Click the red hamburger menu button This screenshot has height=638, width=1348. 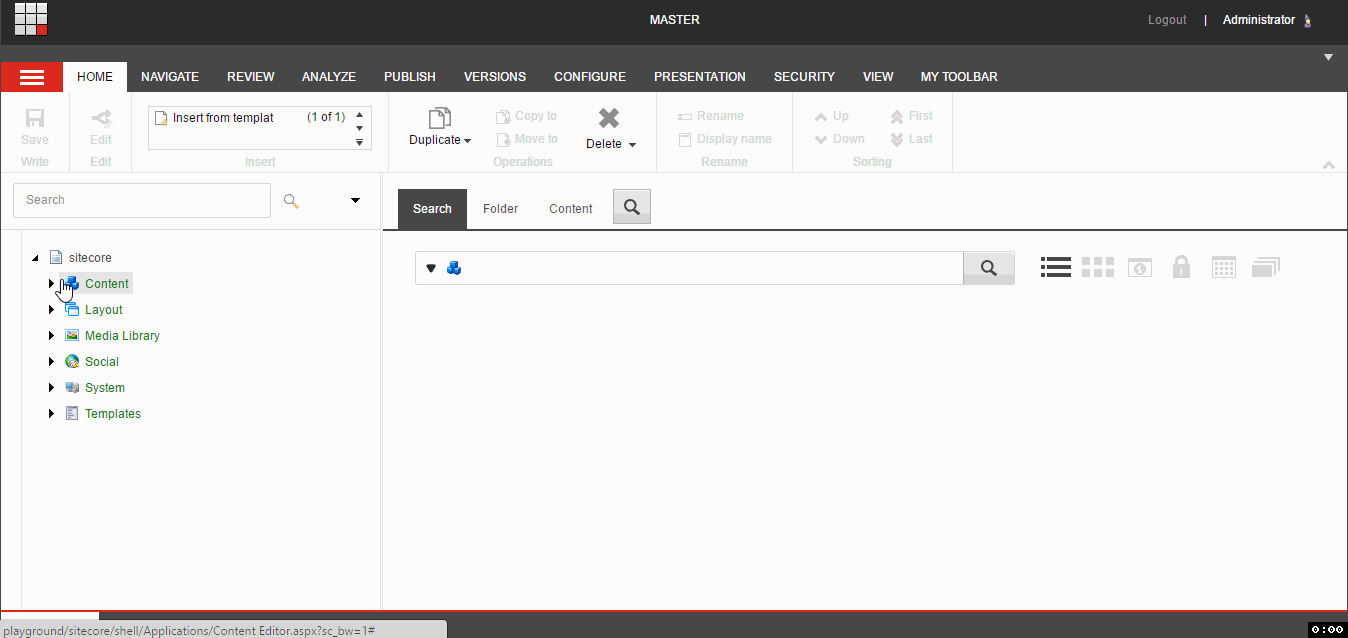coord(32,77)
